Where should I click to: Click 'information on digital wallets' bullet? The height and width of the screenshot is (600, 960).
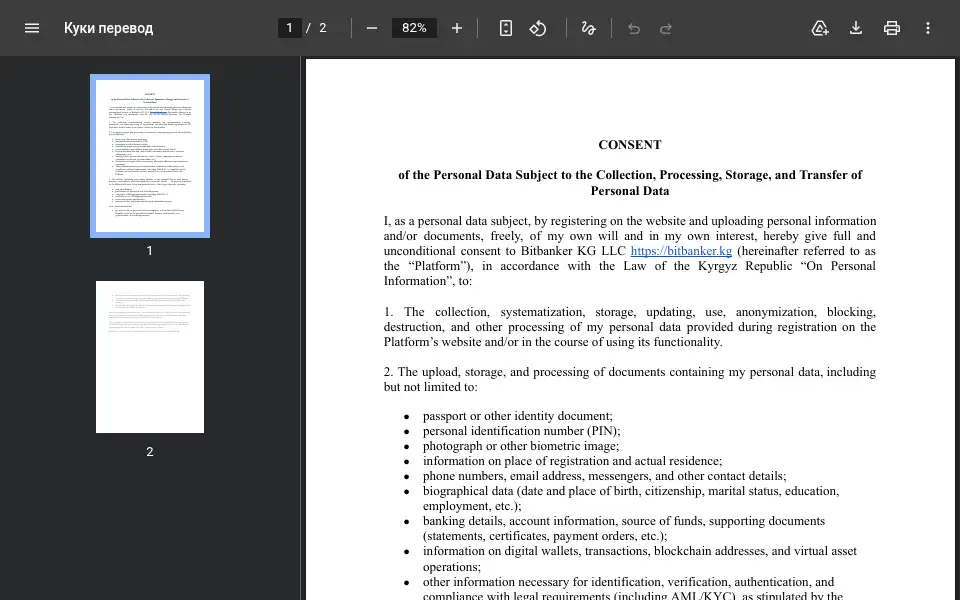pos(639,558)
